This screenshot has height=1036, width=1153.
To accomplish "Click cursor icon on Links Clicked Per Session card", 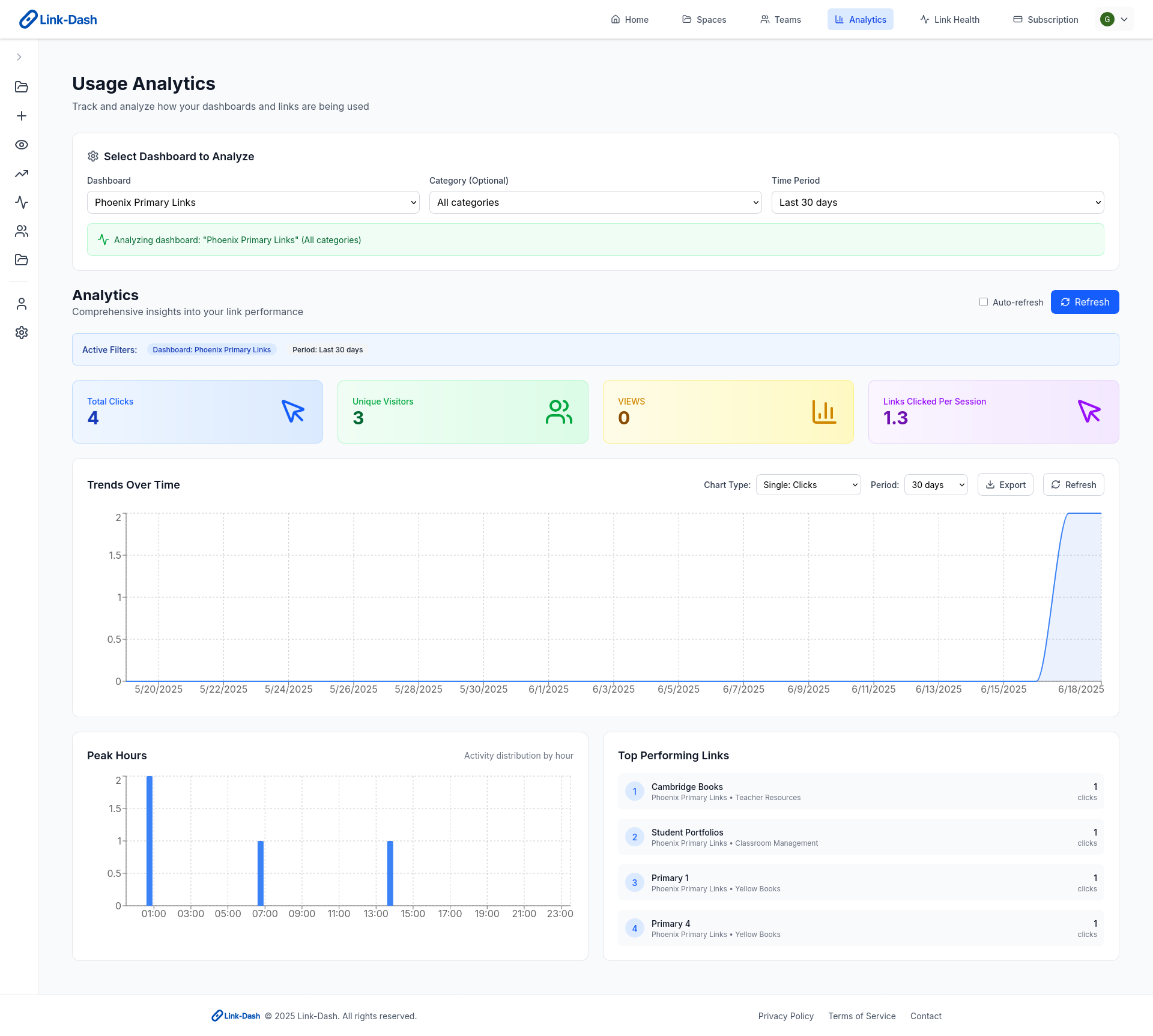I will 1089,412.
